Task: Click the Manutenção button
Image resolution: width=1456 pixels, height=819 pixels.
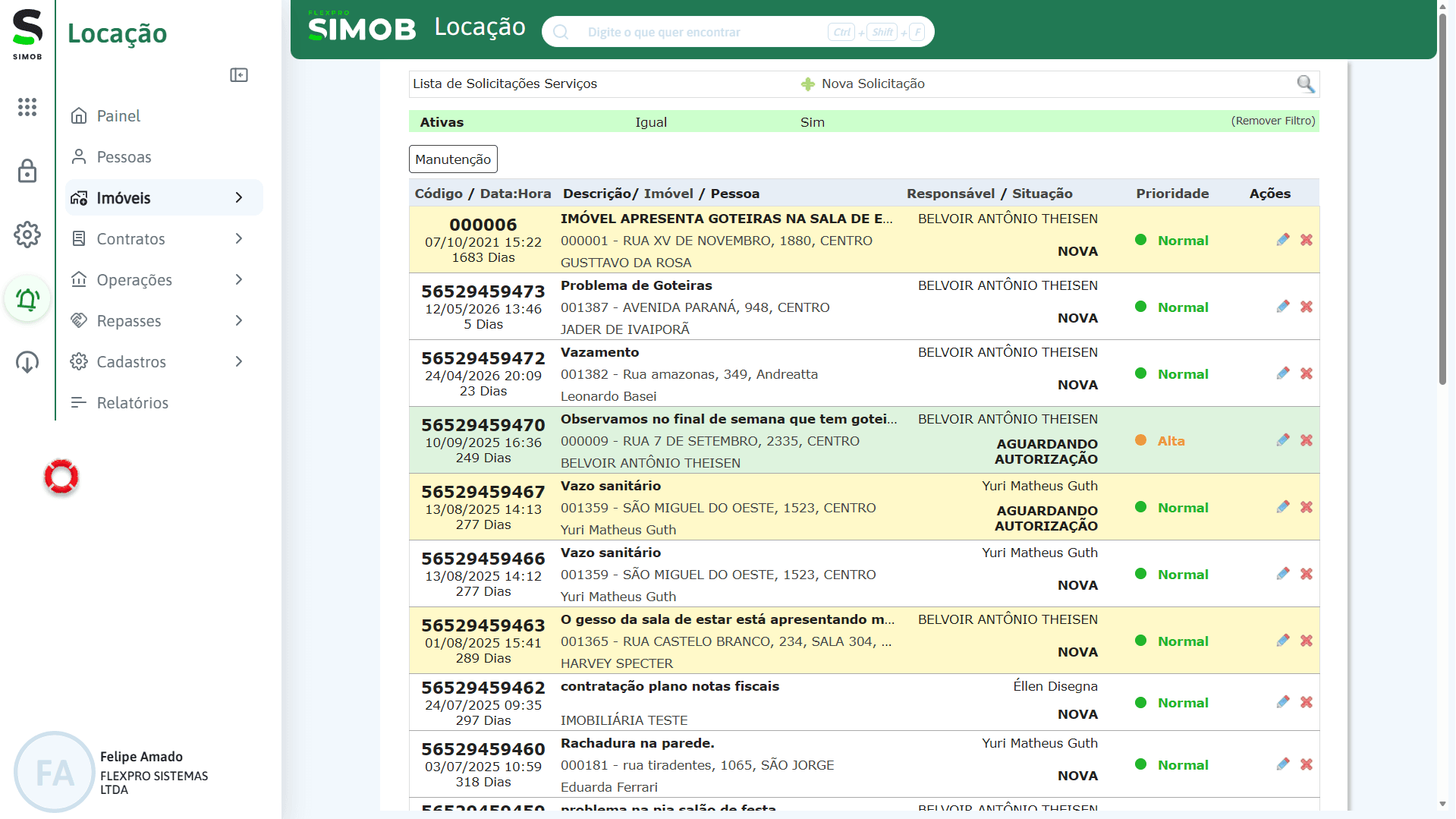Action: tap(453, 159)
